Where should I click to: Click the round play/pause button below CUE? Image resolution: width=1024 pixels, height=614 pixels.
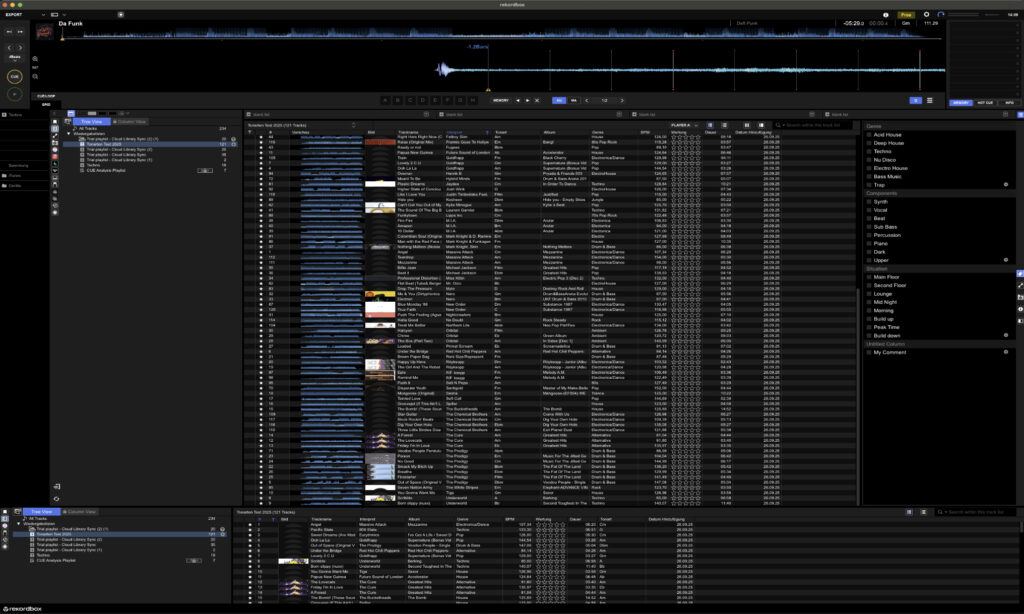coord(15,93)
